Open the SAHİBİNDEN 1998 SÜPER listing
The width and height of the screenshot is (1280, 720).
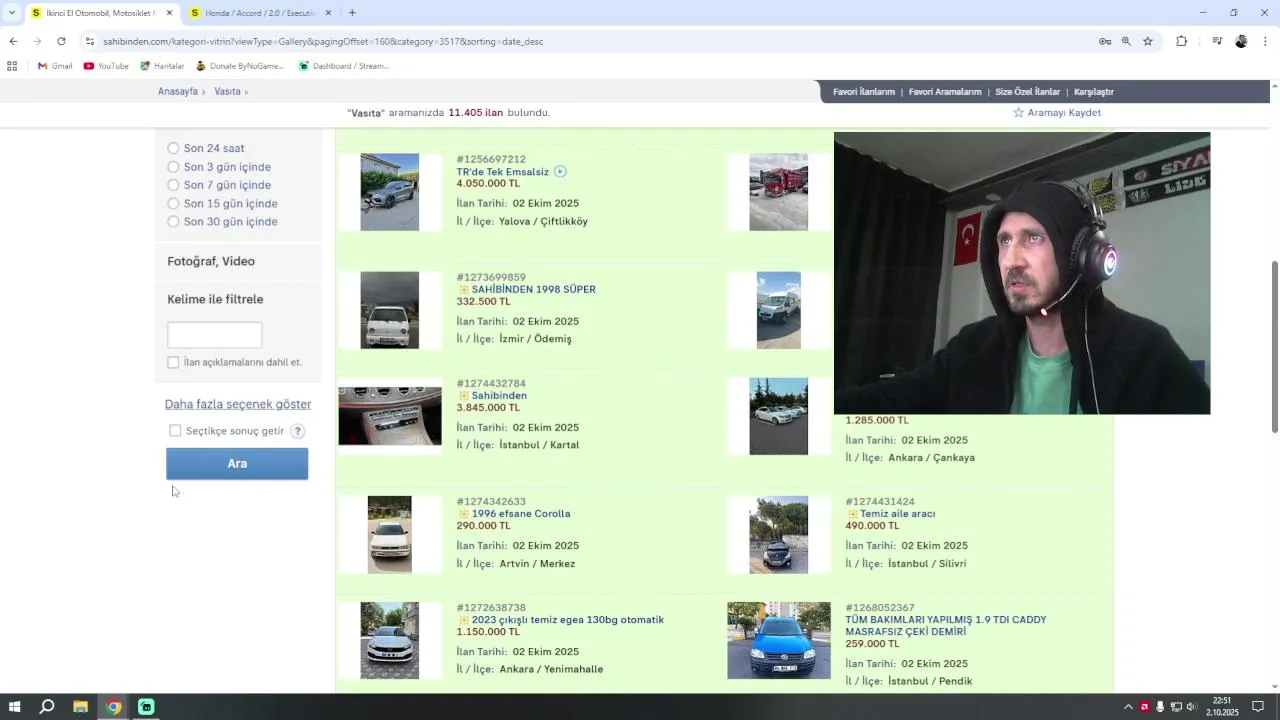(x=534, y=290)
